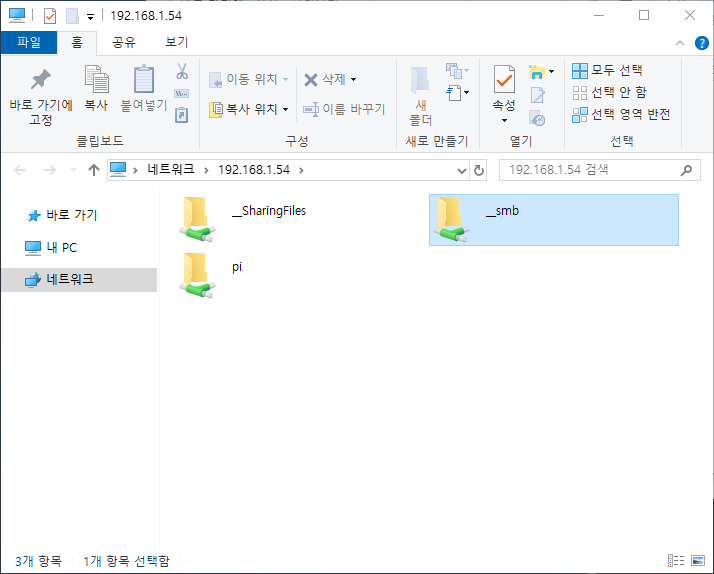Expand the Delete (삭제) dropdown arrow

coord(353,80)
